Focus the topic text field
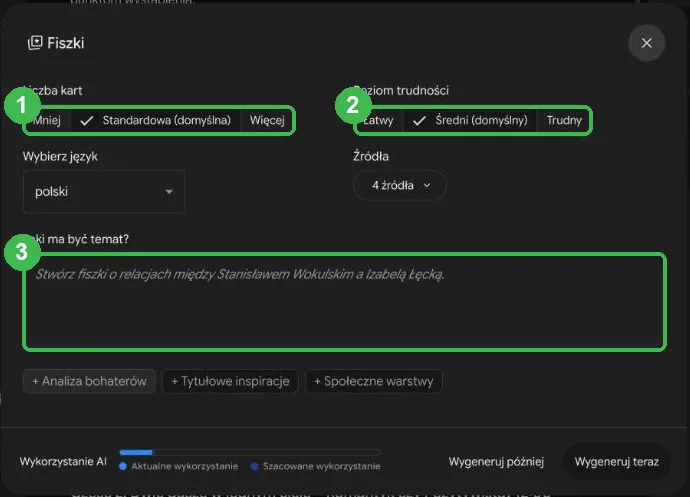The width and height of the screenshot is (690, 497). point(345,302)
